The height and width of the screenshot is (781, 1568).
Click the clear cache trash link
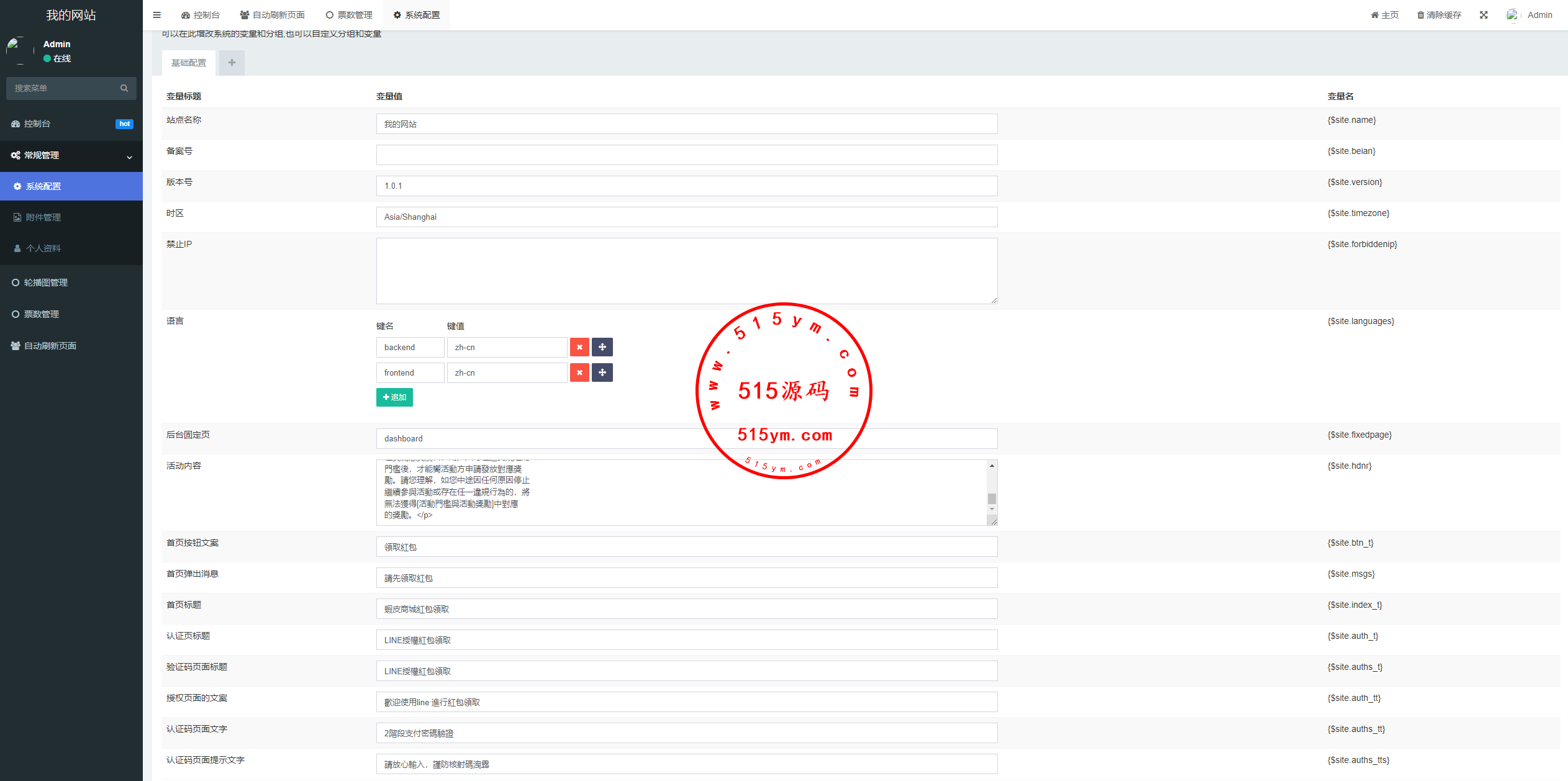[1439, 15]
